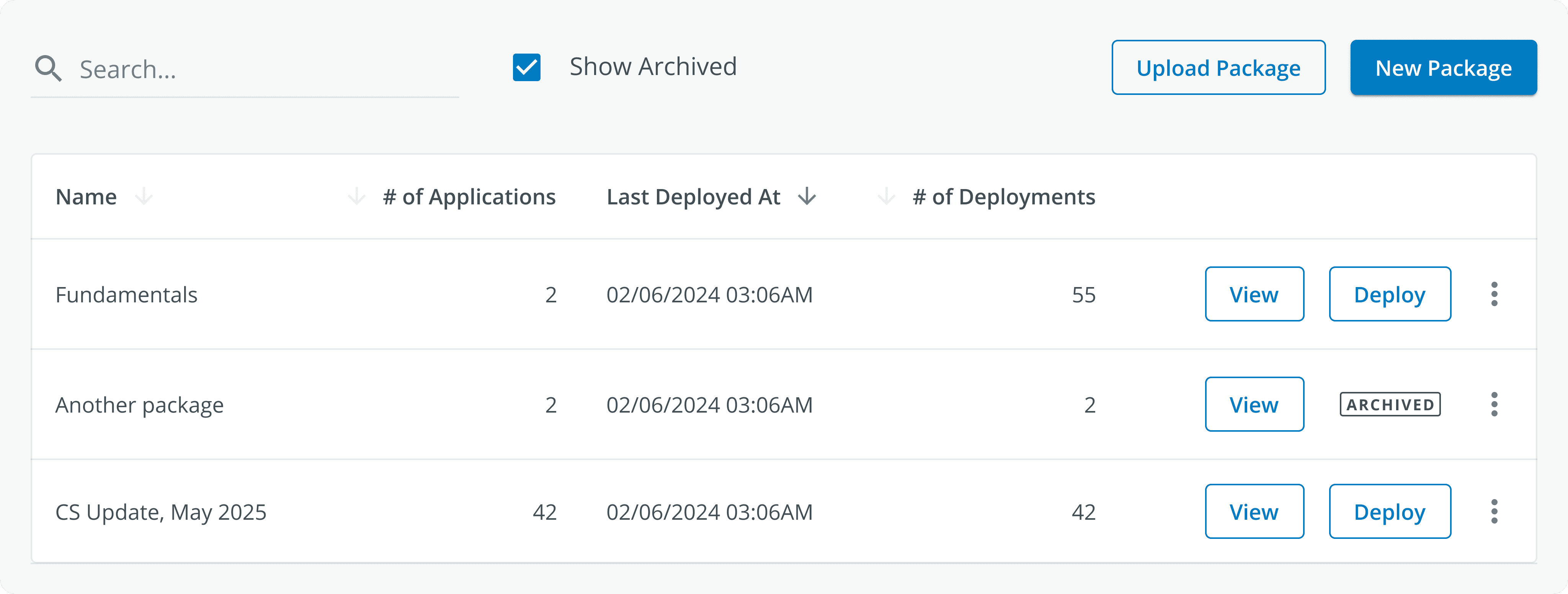
Task: Deploy the Fundamentals package
Action: click(x=1390, y=294)
